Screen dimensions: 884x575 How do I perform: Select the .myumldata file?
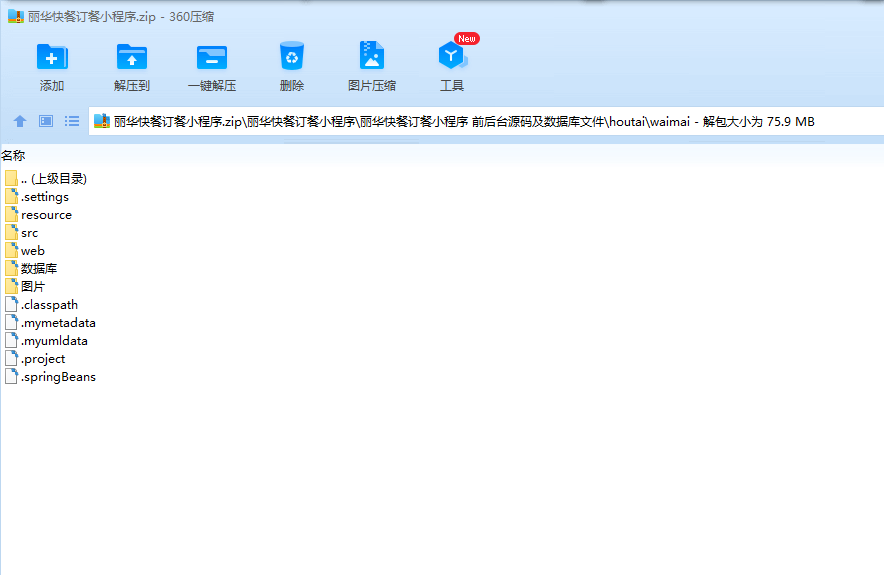pos(46,341)
